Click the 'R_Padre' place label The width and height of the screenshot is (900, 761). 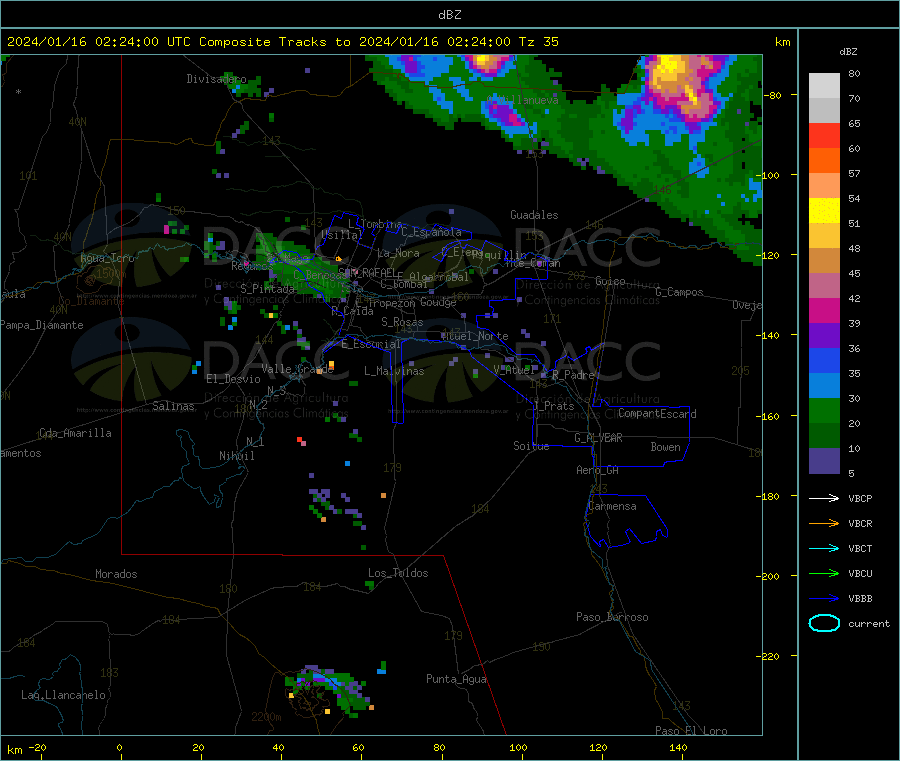click(x=573, y=375)
